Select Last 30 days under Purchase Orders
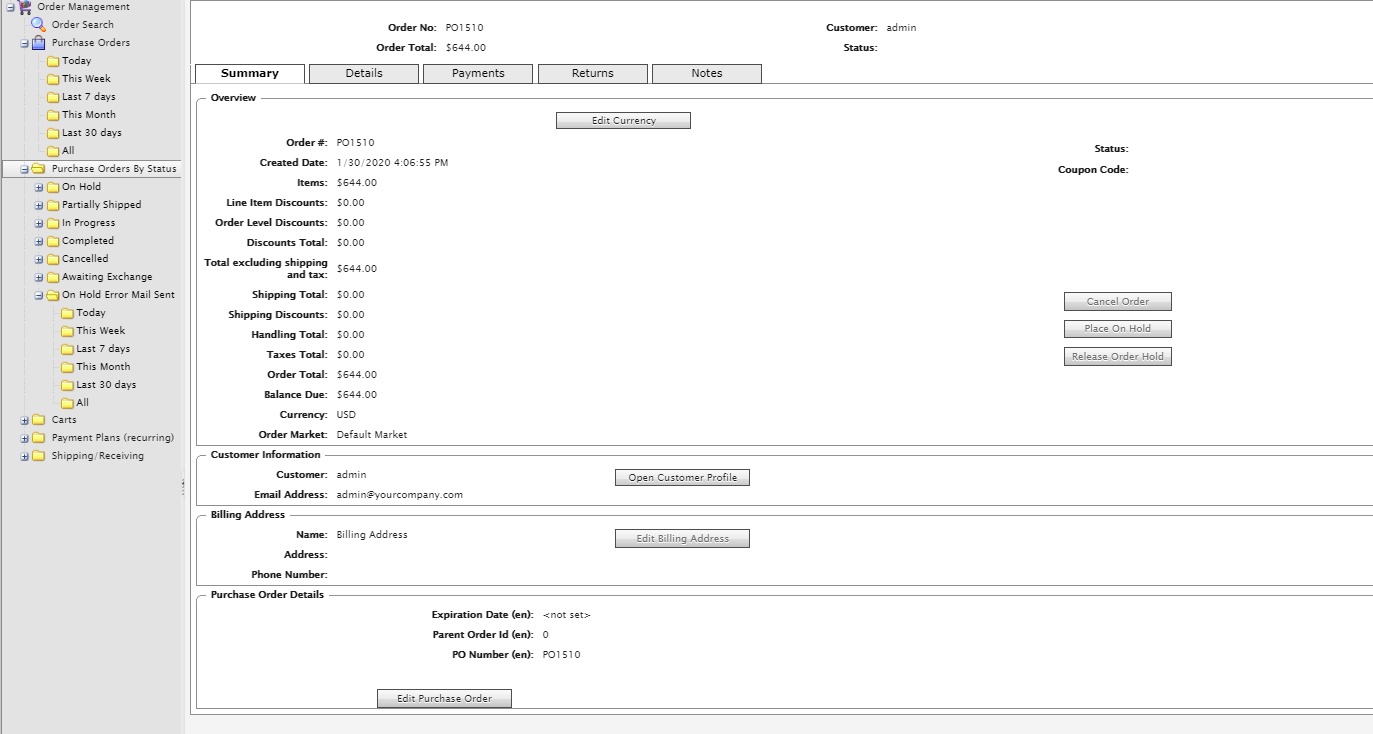Screen dimensions: 1373x734 click(91, 133)
